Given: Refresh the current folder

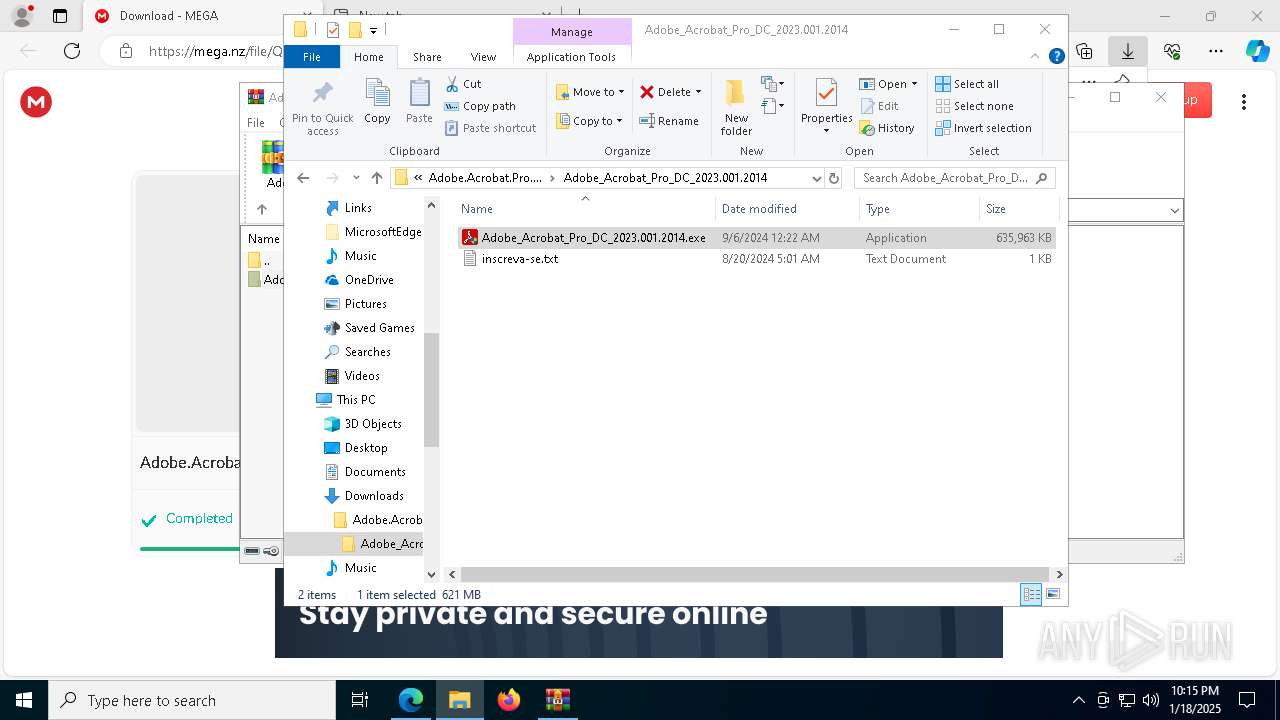Looking at the screenshot, I should click(x=834, y=178).
